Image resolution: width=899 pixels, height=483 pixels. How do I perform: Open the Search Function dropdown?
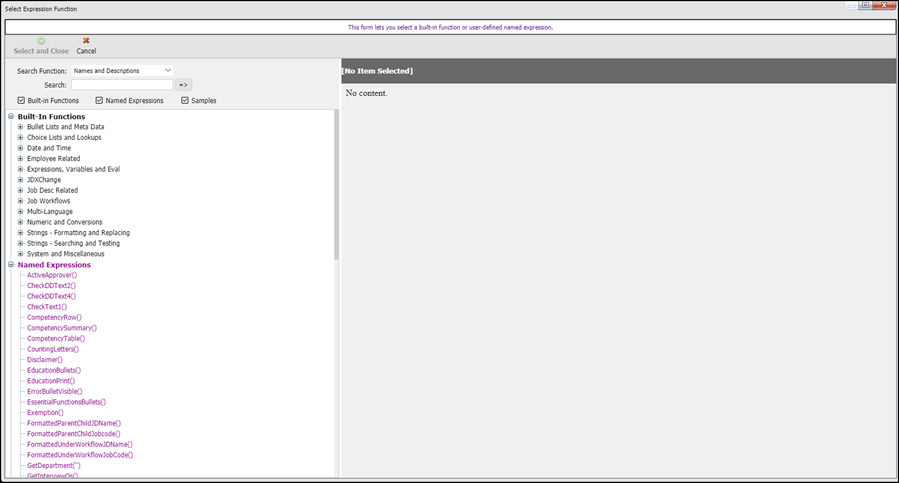pyautogui.click(x=122, y=71)
